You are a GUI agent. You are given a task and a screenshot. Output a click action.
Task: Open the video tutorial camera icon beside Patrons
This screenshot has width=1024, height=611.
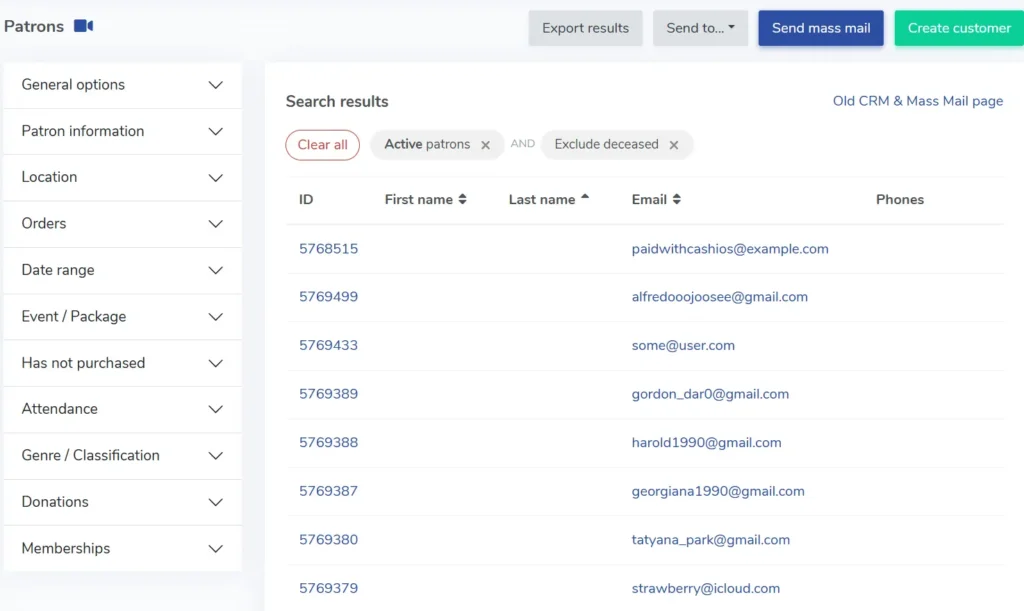point(83,26)
